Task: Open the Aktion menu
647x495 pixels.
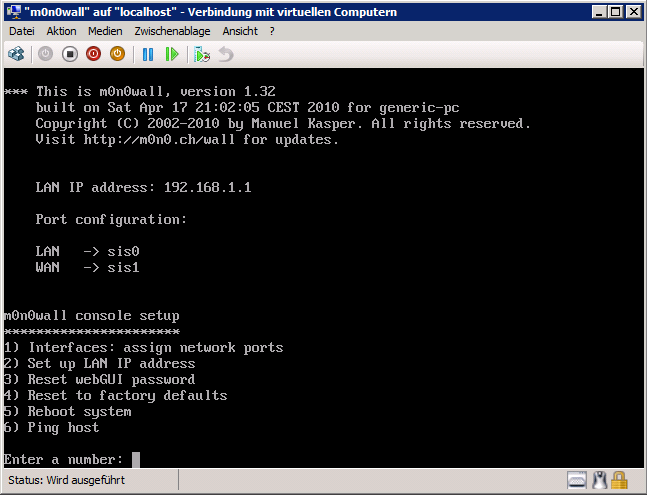Action: point(61,31)
